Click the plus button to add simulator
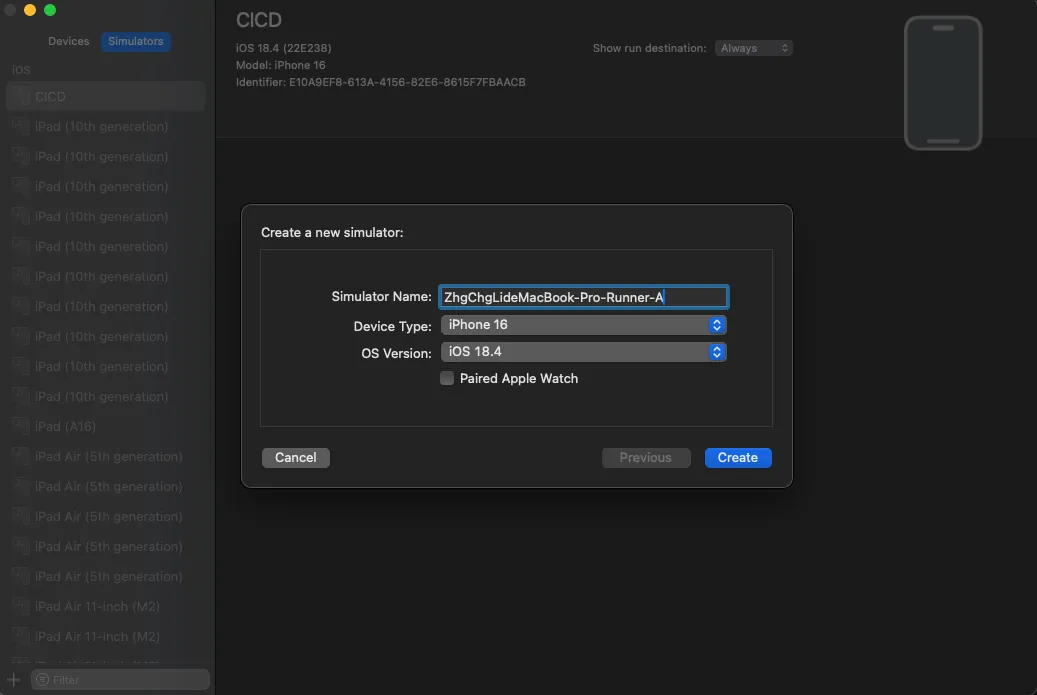Viewport: 1037px width, 695px height. [x=13, y=680]
